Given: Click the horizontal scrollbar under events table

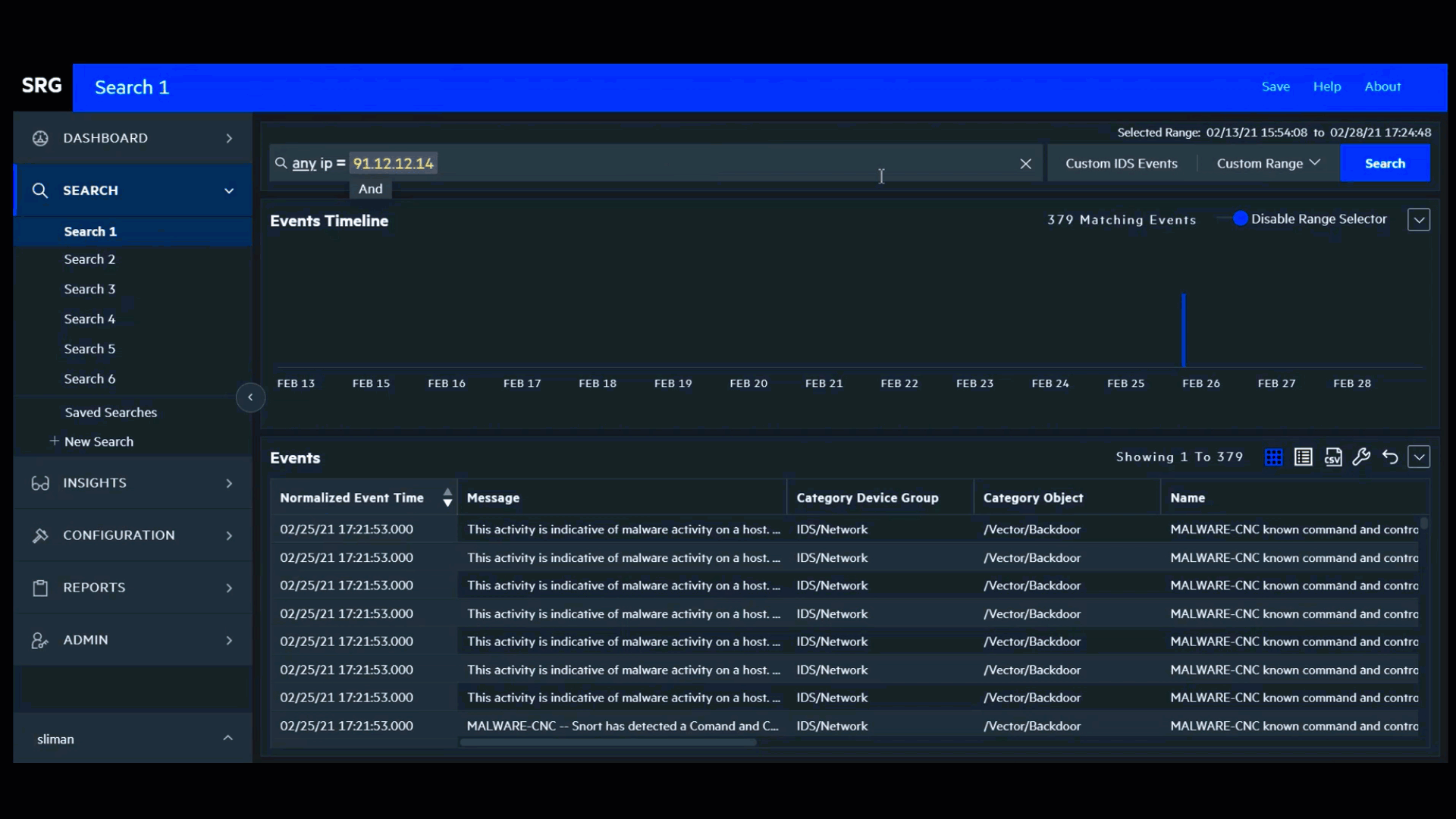Looking at the screenshot, I should [607, 742].
